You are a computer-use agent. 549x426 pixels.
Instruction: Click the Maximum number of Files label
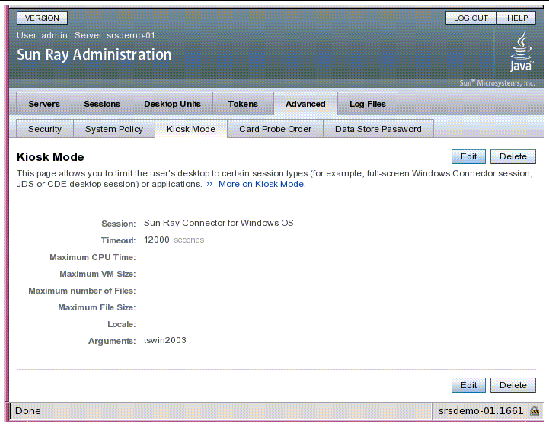82,291
